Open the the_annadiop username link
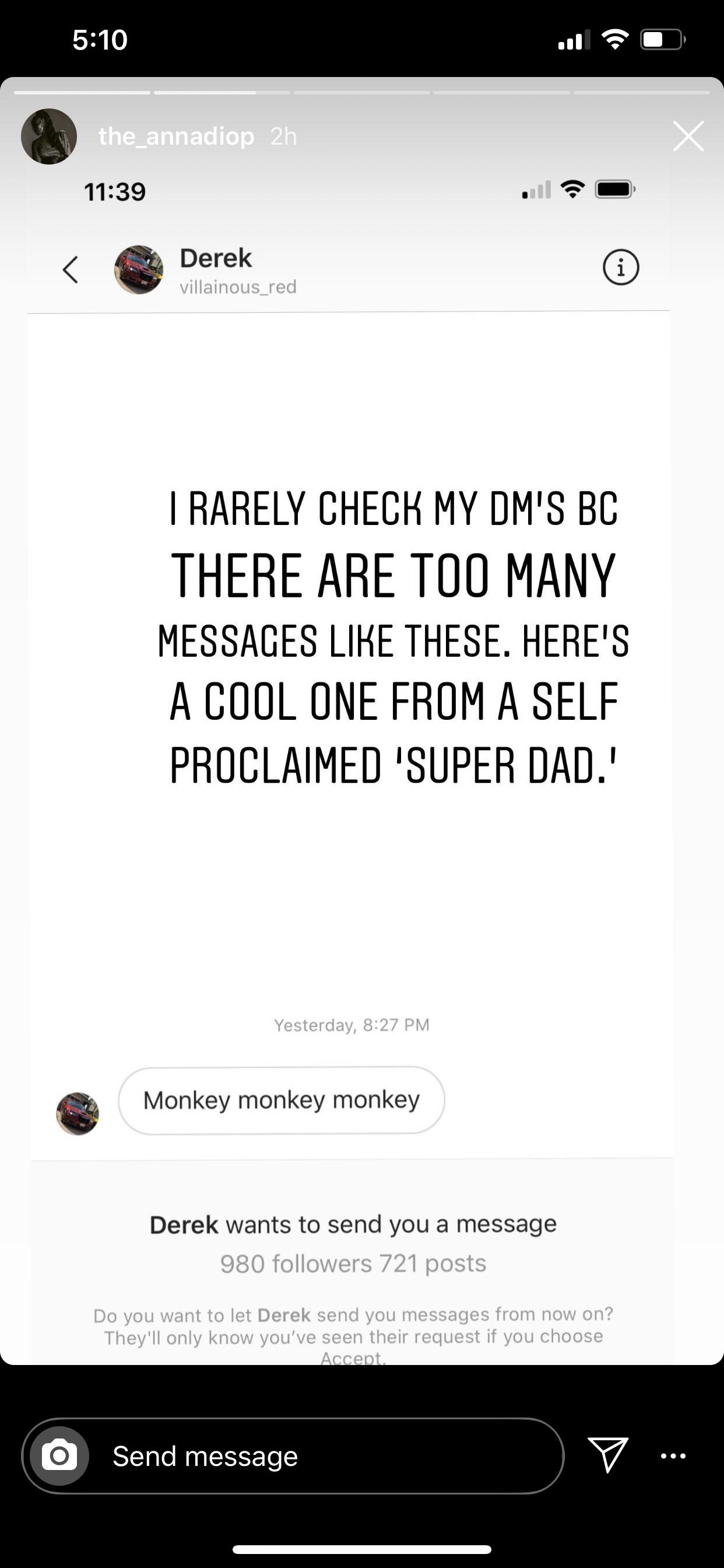Screen dimensions: 724x1568 177,136
